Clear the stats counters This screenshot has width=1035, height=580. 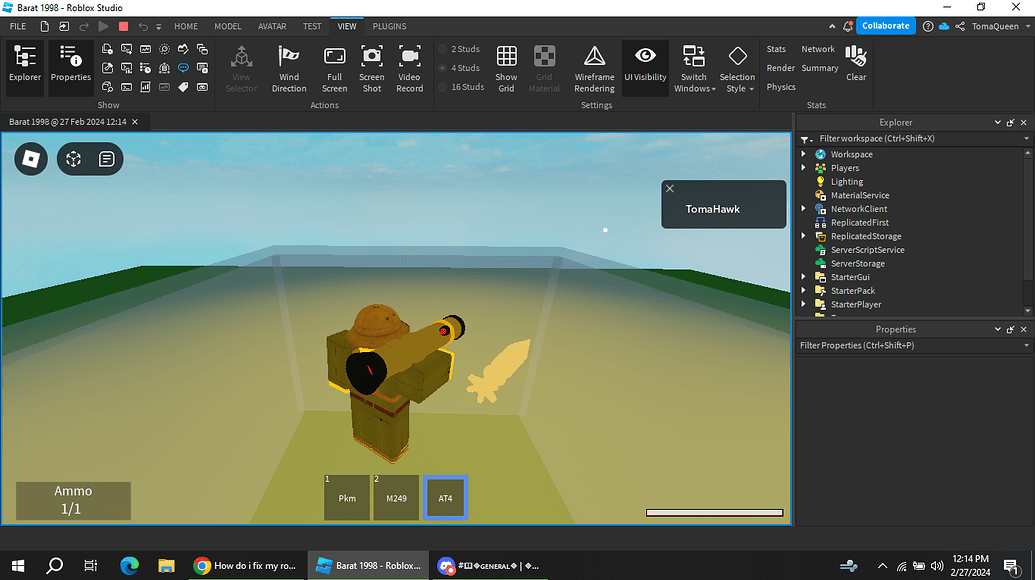855,62
